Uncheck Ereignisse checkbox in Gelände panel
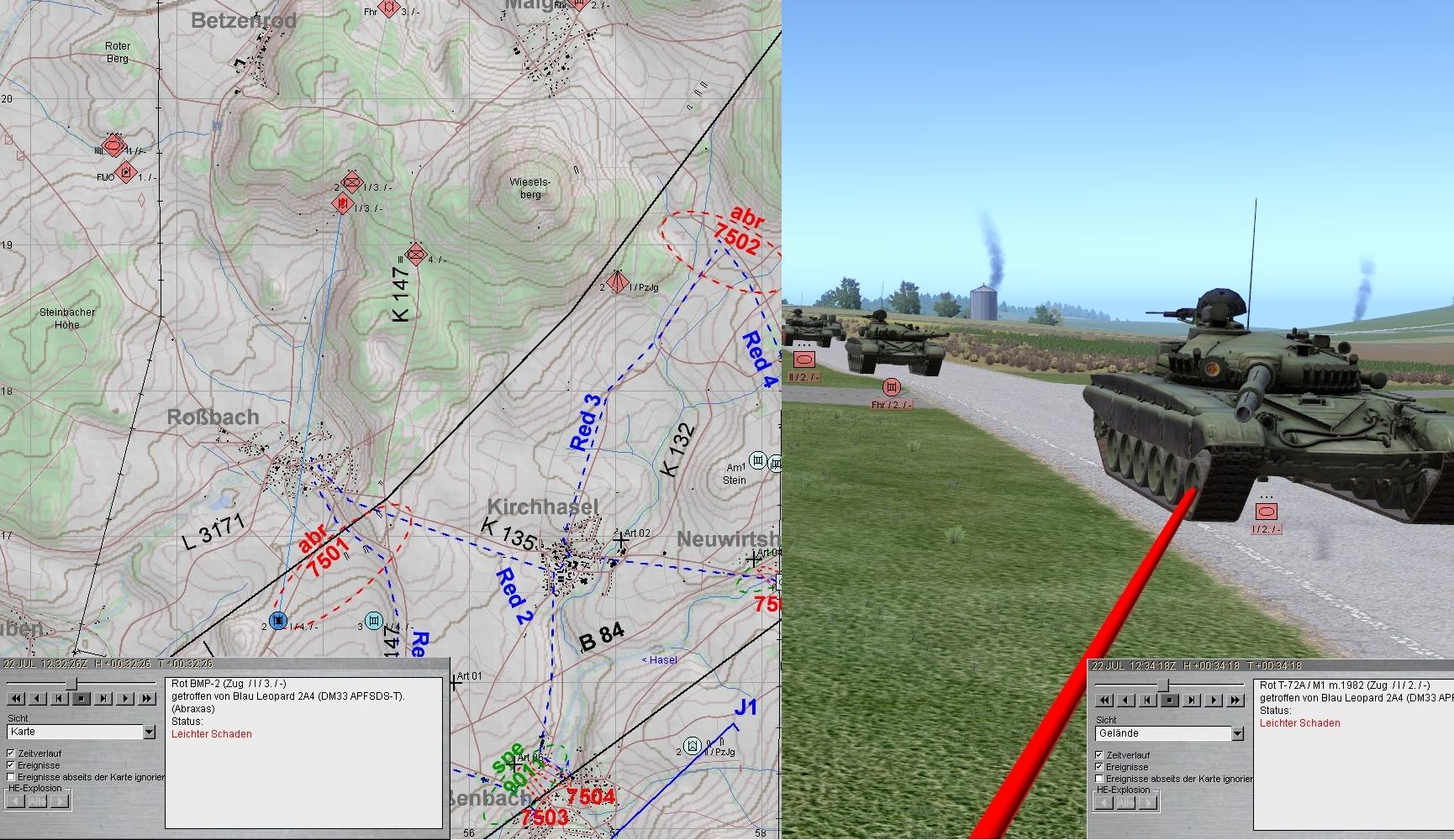This screenshot has height=840, width=1454. coord(1099,767)
